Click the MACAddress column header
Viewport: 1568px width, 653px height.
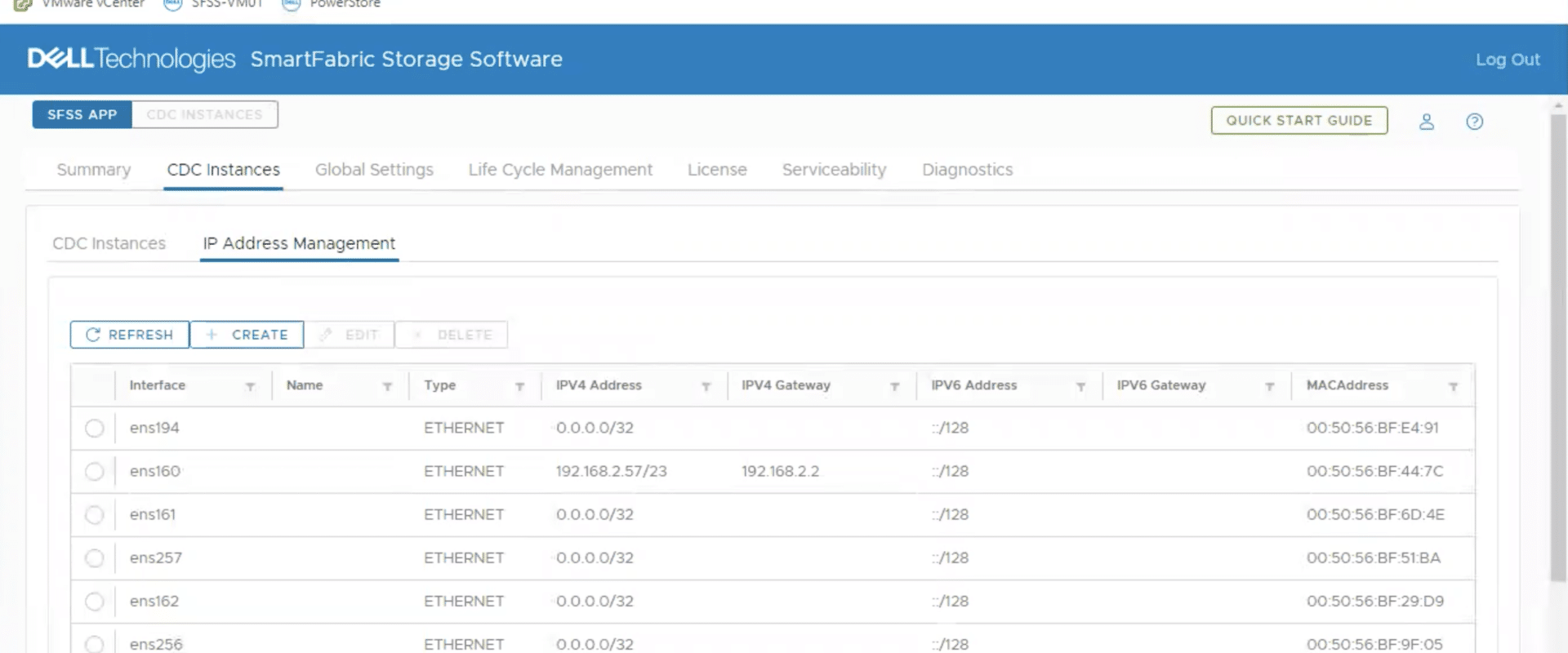pos(1347,385)
